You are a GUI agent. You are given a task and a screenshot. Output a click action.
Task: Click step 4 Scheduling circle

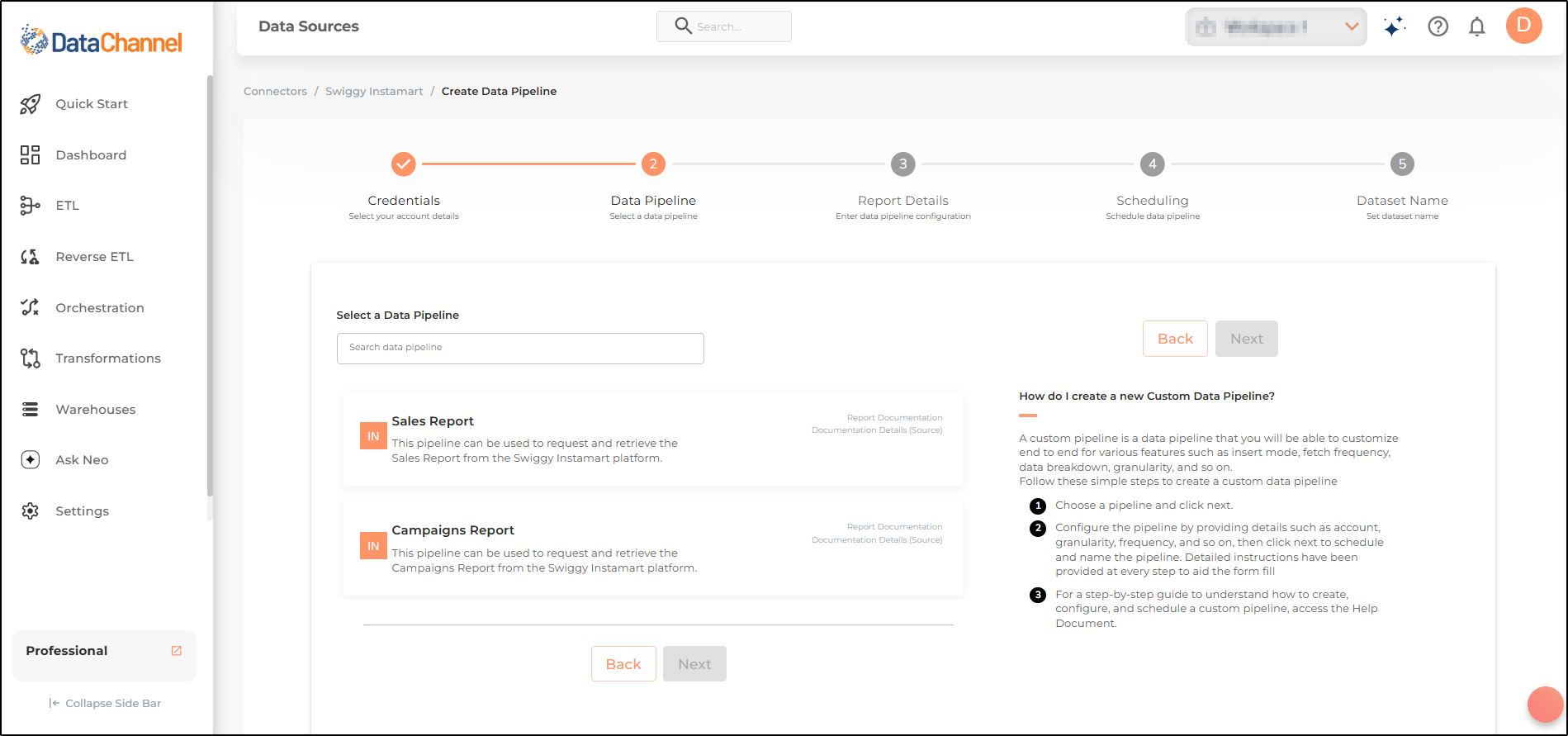[x=1153, y=164]
